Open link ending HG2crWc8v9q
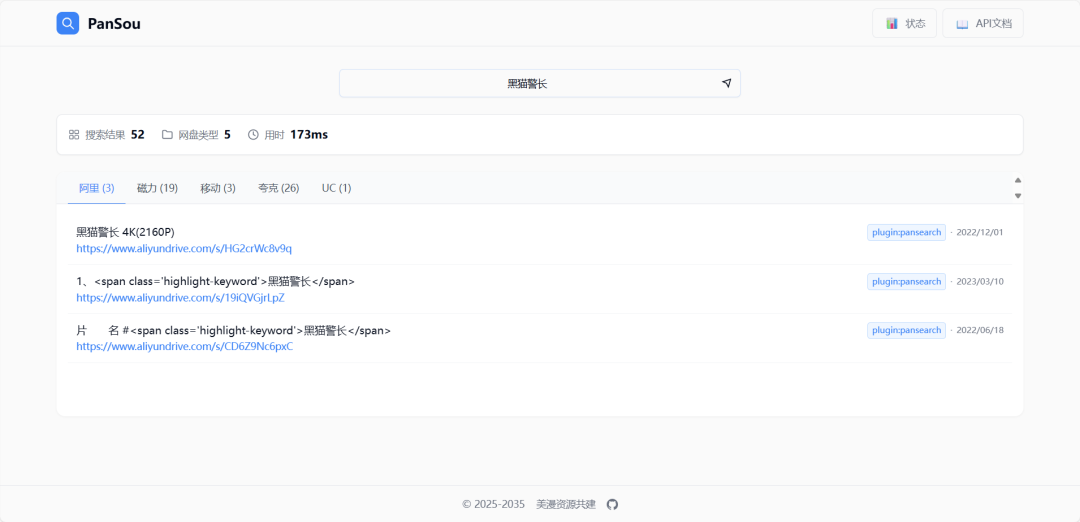Image resolution: width=1080 pixels, height=522 pixels. (184, 249)
